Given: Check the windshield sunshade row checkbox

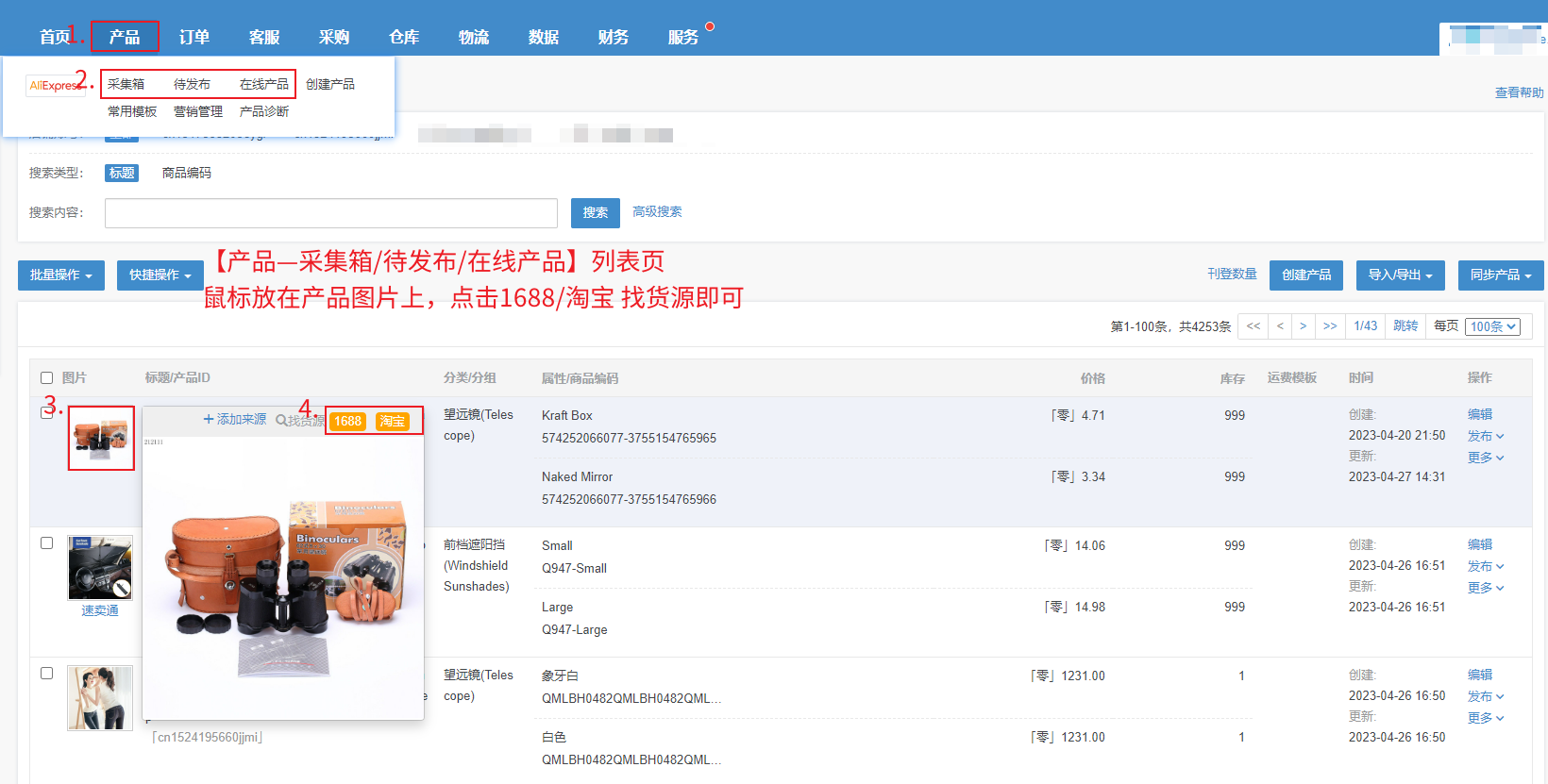Looking at the screenshot, I should [x=46, y=542].
